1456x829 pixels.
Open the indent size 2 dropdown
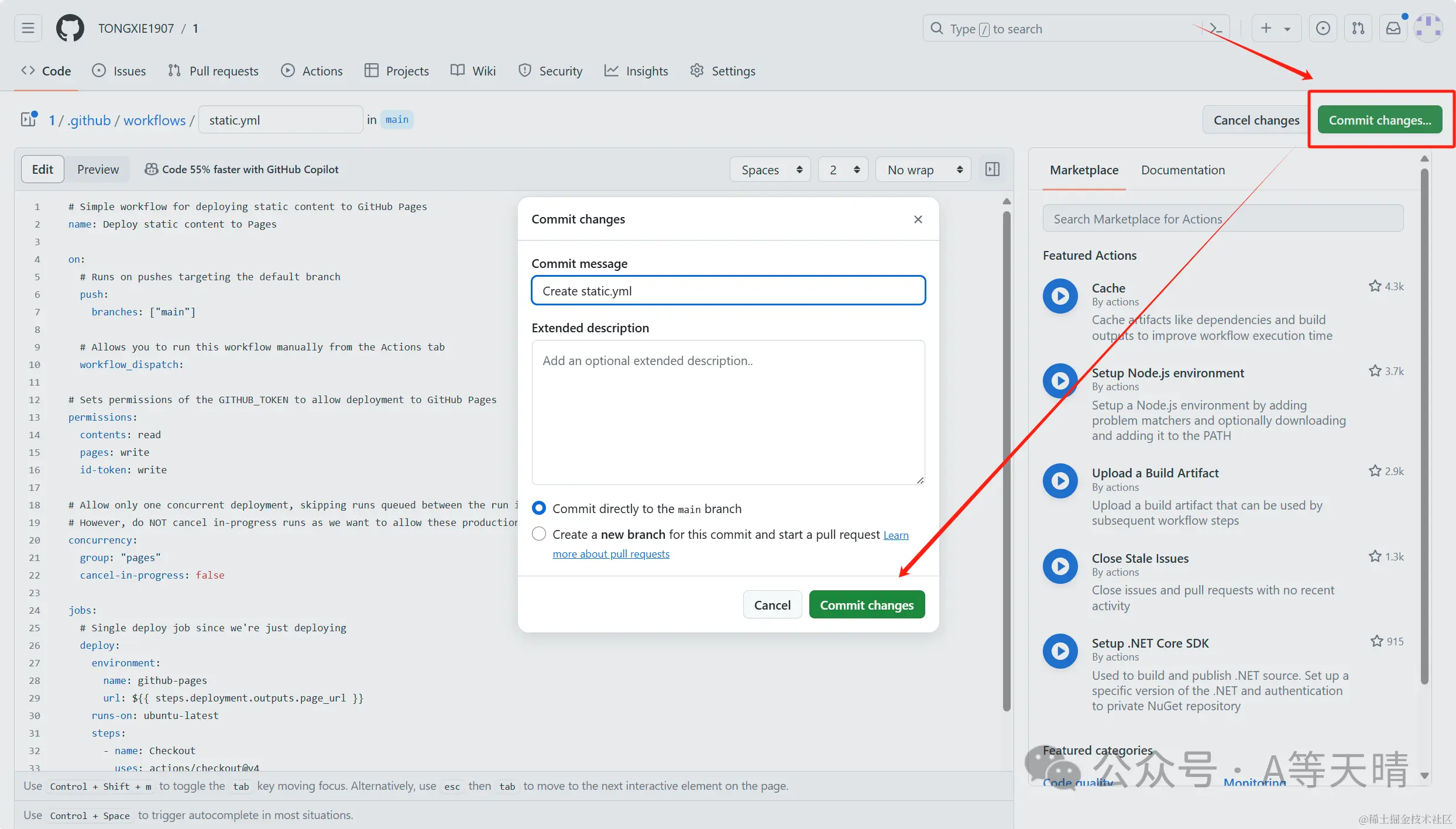click(843, 170)
